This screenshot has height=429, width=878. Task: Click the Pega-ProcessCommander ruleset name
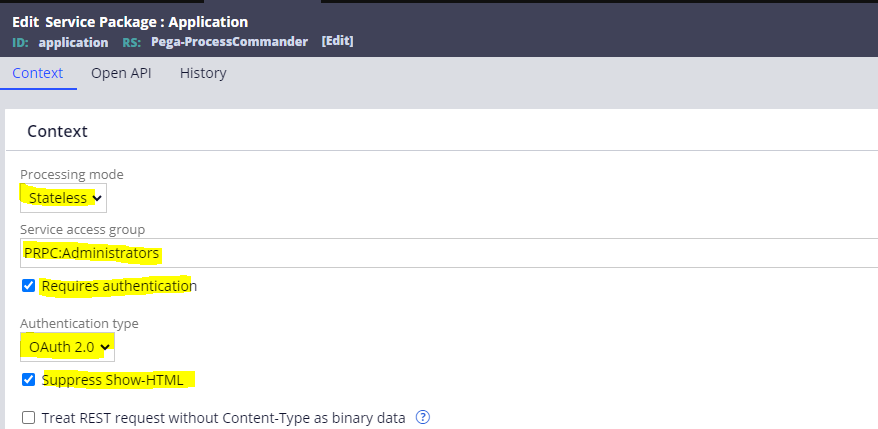pos(231,42)
